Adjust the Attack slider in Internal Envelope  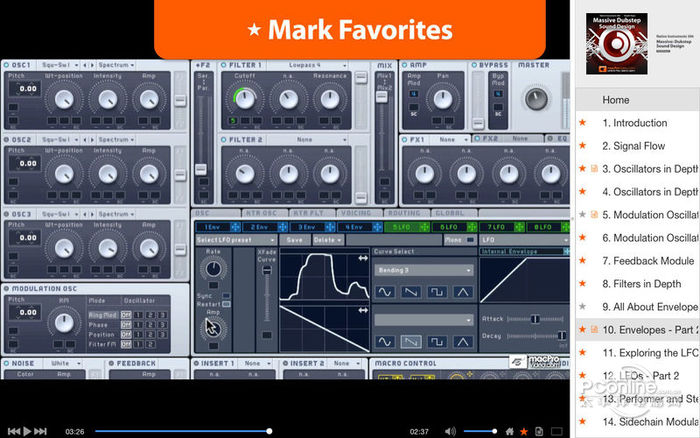[535, 319]
